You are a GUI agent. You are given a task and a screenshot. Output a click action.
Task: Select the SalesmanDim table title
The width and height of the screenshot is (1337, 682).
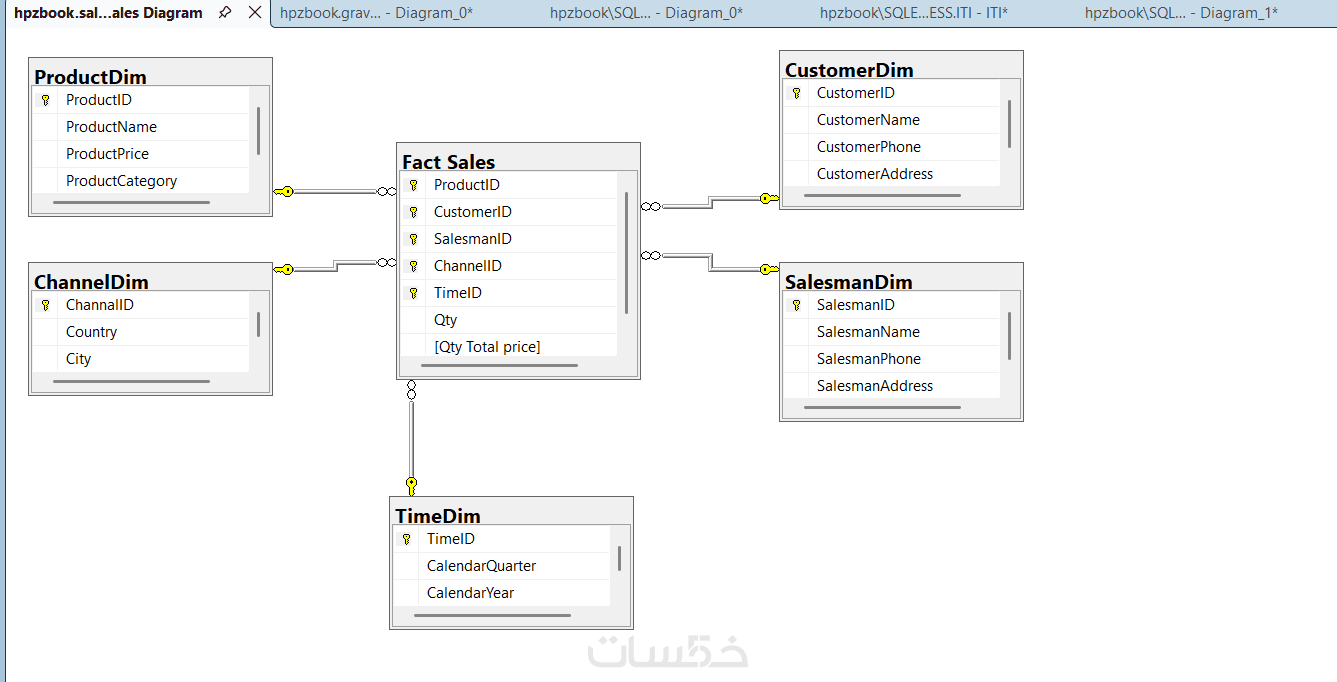849,282
